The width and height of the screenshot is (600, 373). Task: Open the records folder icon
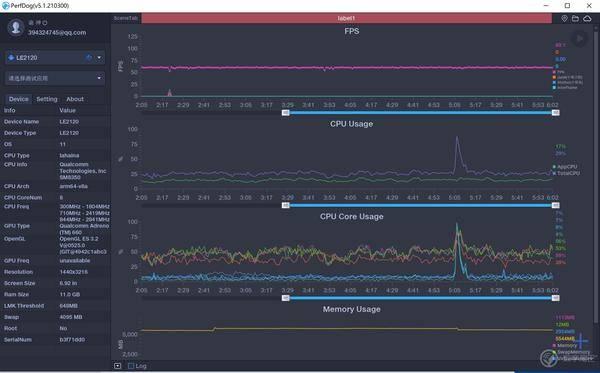click(x=575, y=18)
